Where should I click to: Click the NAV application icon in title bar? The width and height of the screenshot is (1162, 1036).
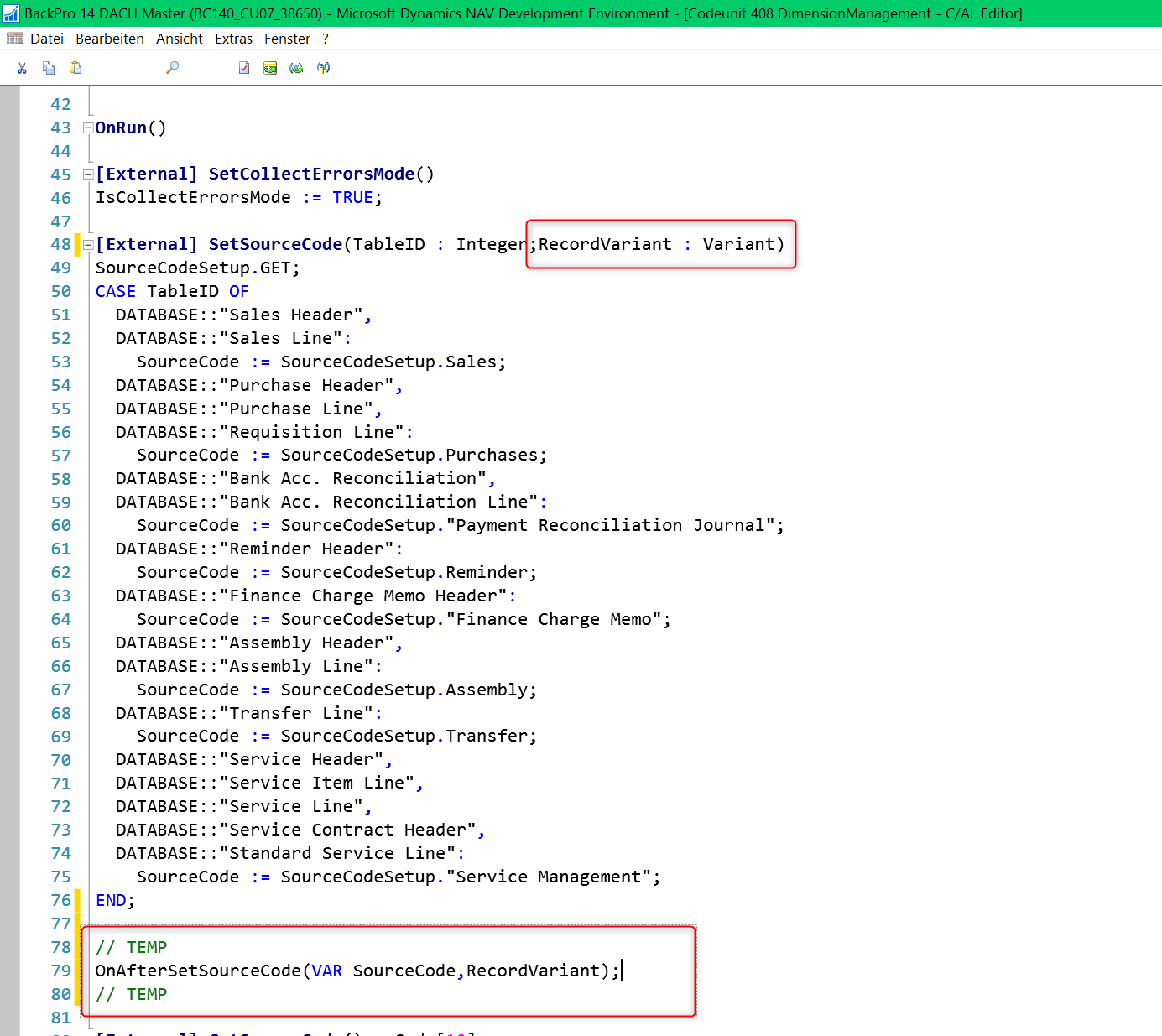[10, 13]
